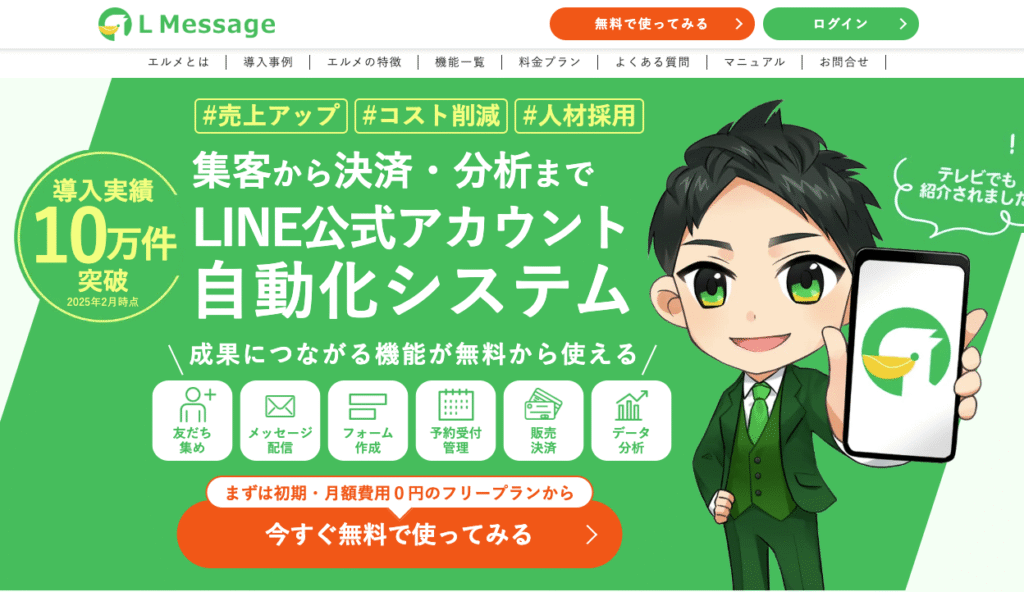Open the 予約受付管理 calendar icon
This screenshot has height=592, width=1024.
point(456,405)
